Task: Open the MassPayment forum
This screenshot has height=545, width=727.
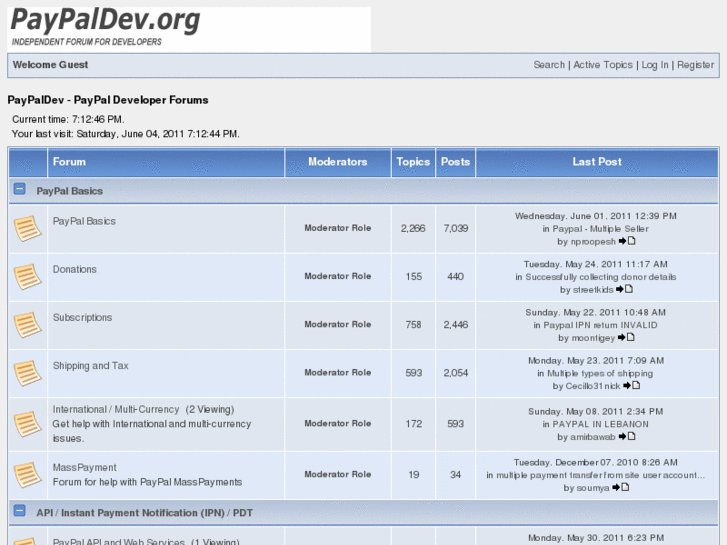Action: (x=84, y=468)
